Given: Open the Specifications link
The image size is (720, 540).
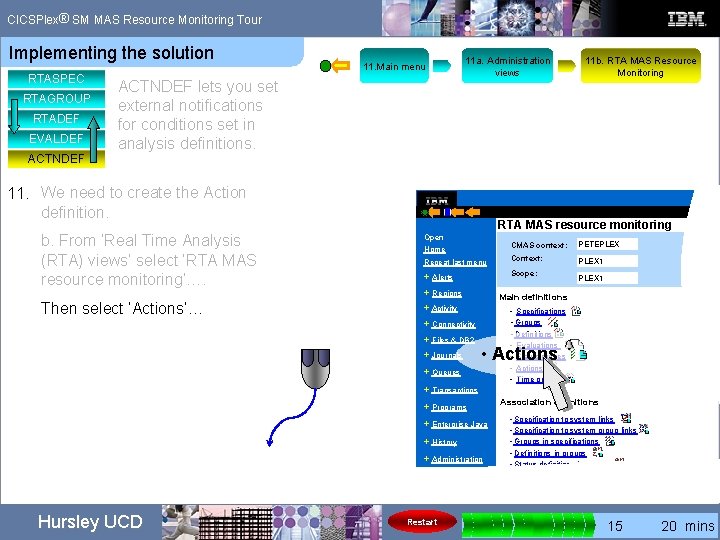Looking at the screenshot, I should tap(540, 311).
